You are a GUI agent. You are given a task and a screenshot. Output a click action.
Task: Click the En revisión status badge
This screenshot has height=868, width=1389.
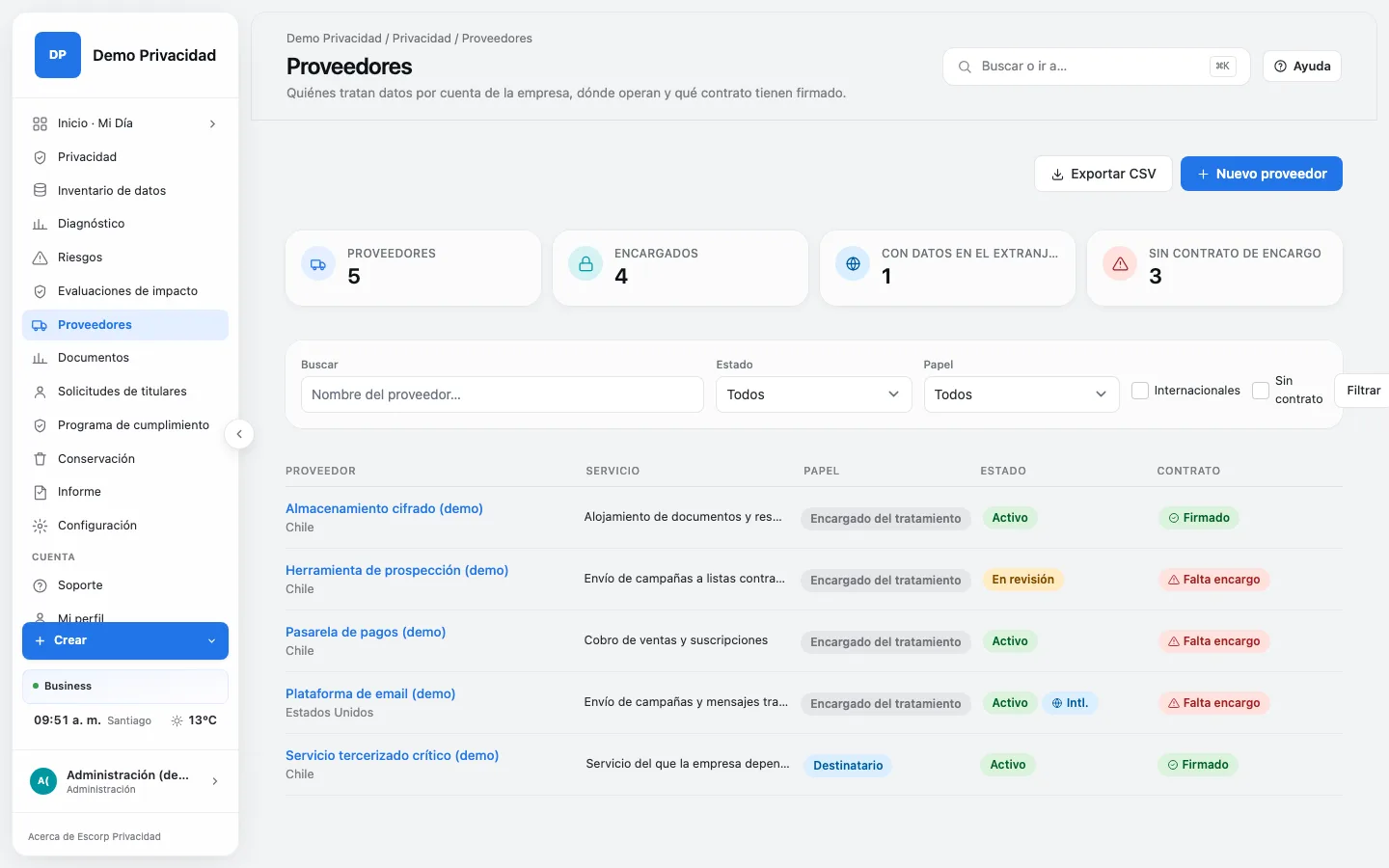click(x=1022, y=580)
